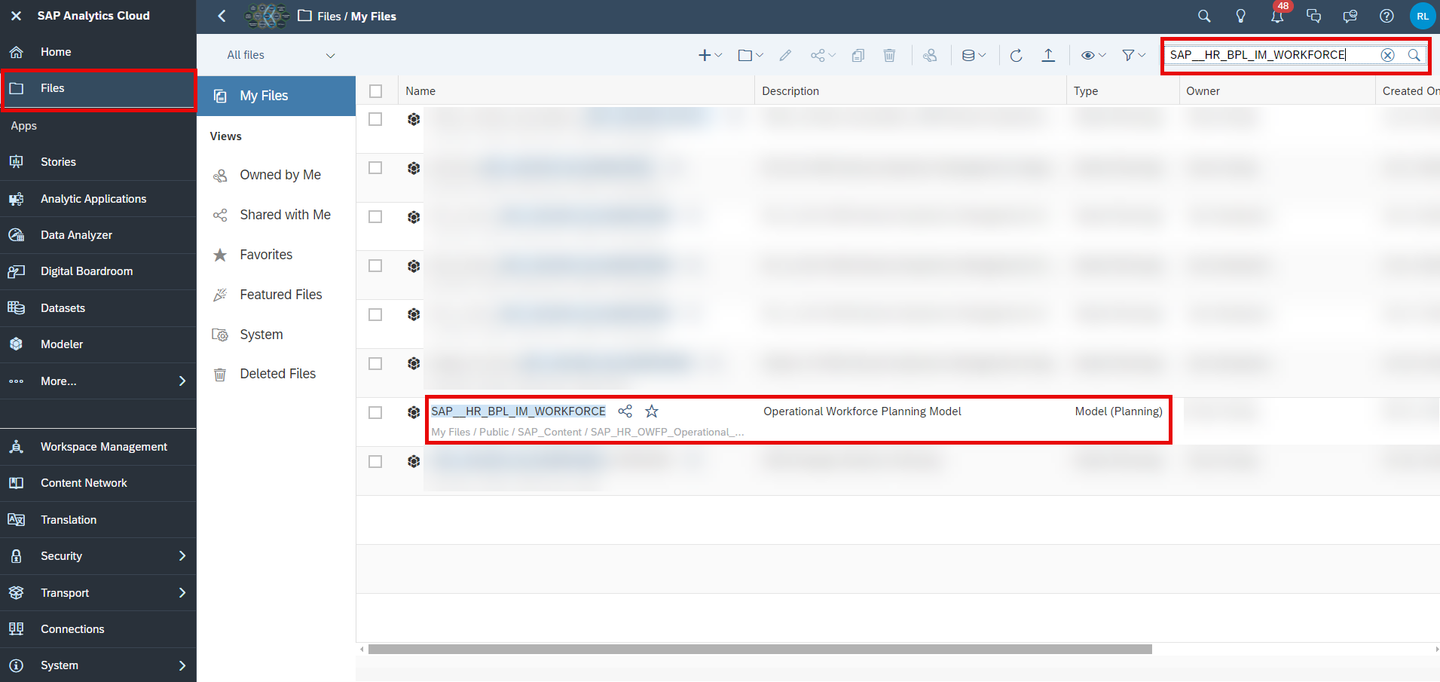
Task: Share SAP__HR_BPL_IM_WORKFORCE using its row share icon
Action: click(x=625, y=411)
